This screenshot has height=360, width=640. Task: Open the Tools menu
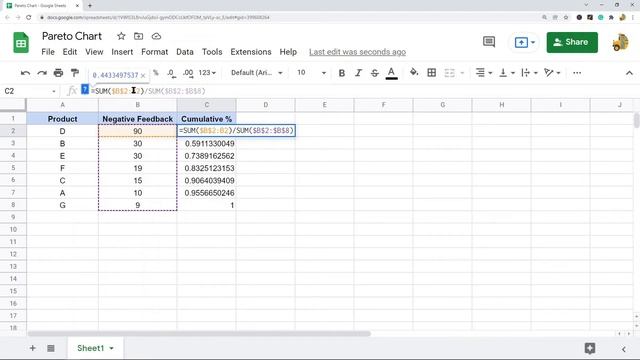point(212,52)
